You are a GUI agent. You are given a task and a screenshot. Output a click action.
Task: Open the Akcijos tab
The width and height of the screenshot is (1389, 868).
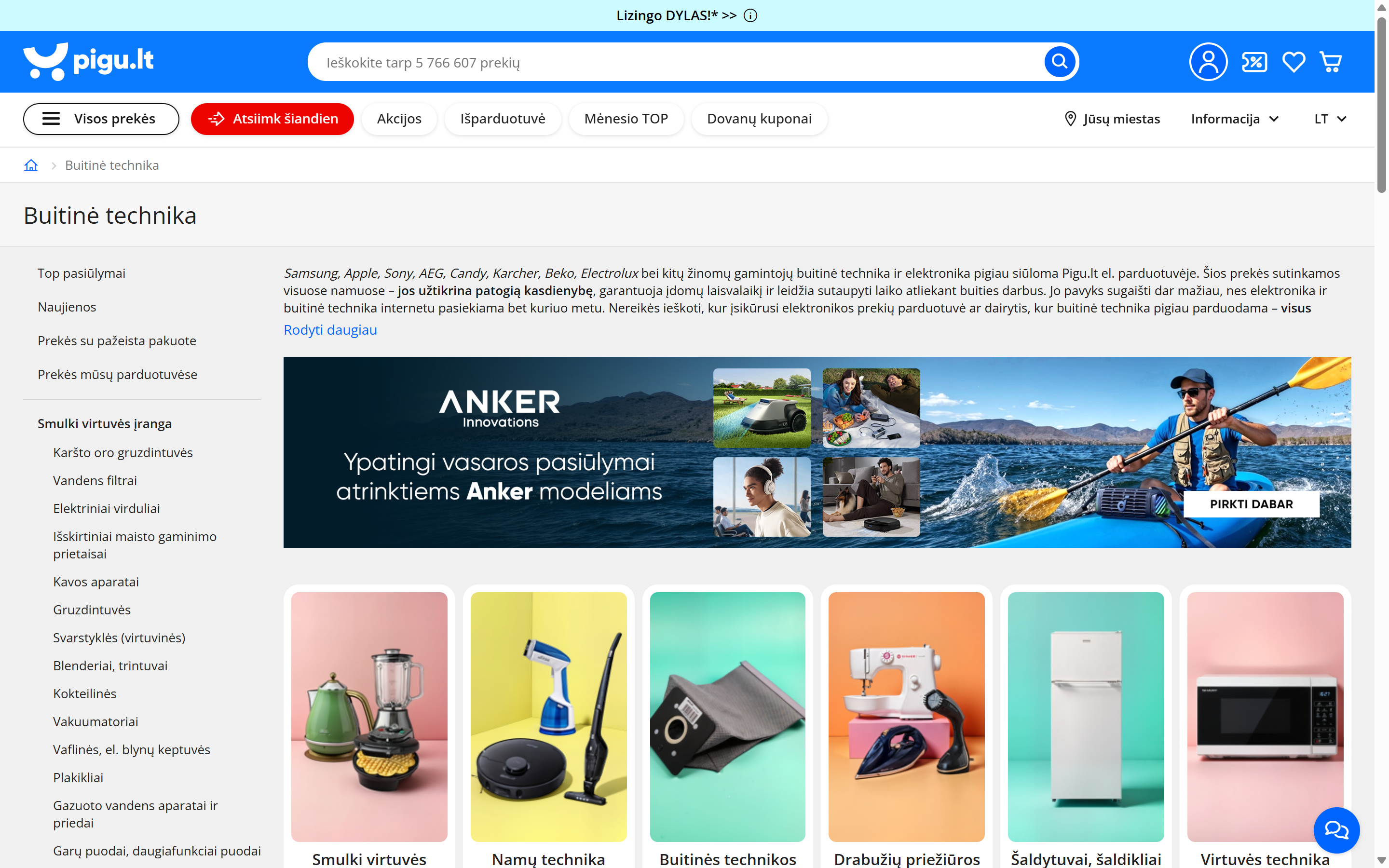(399, 119)
